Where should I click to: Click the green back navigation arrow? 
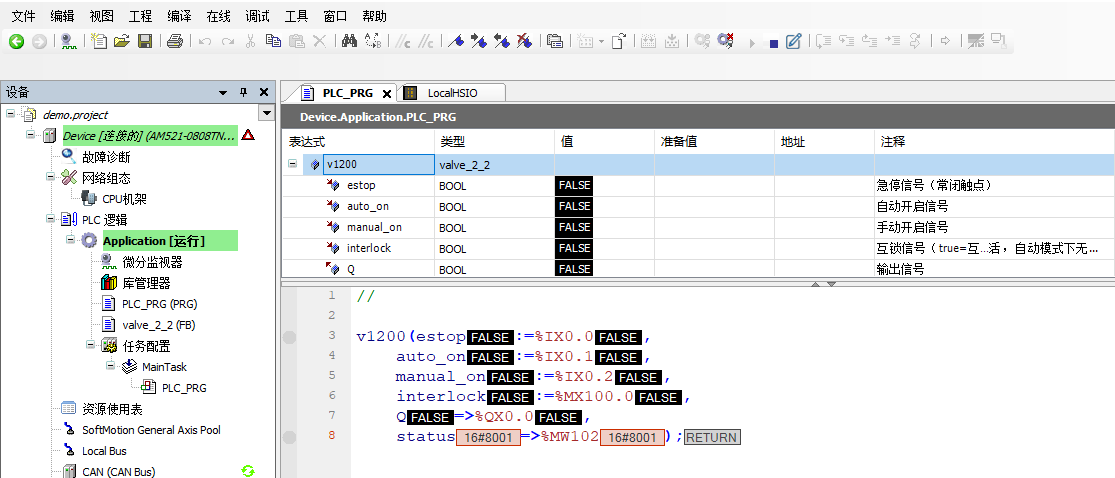click(x=16, y=41)
